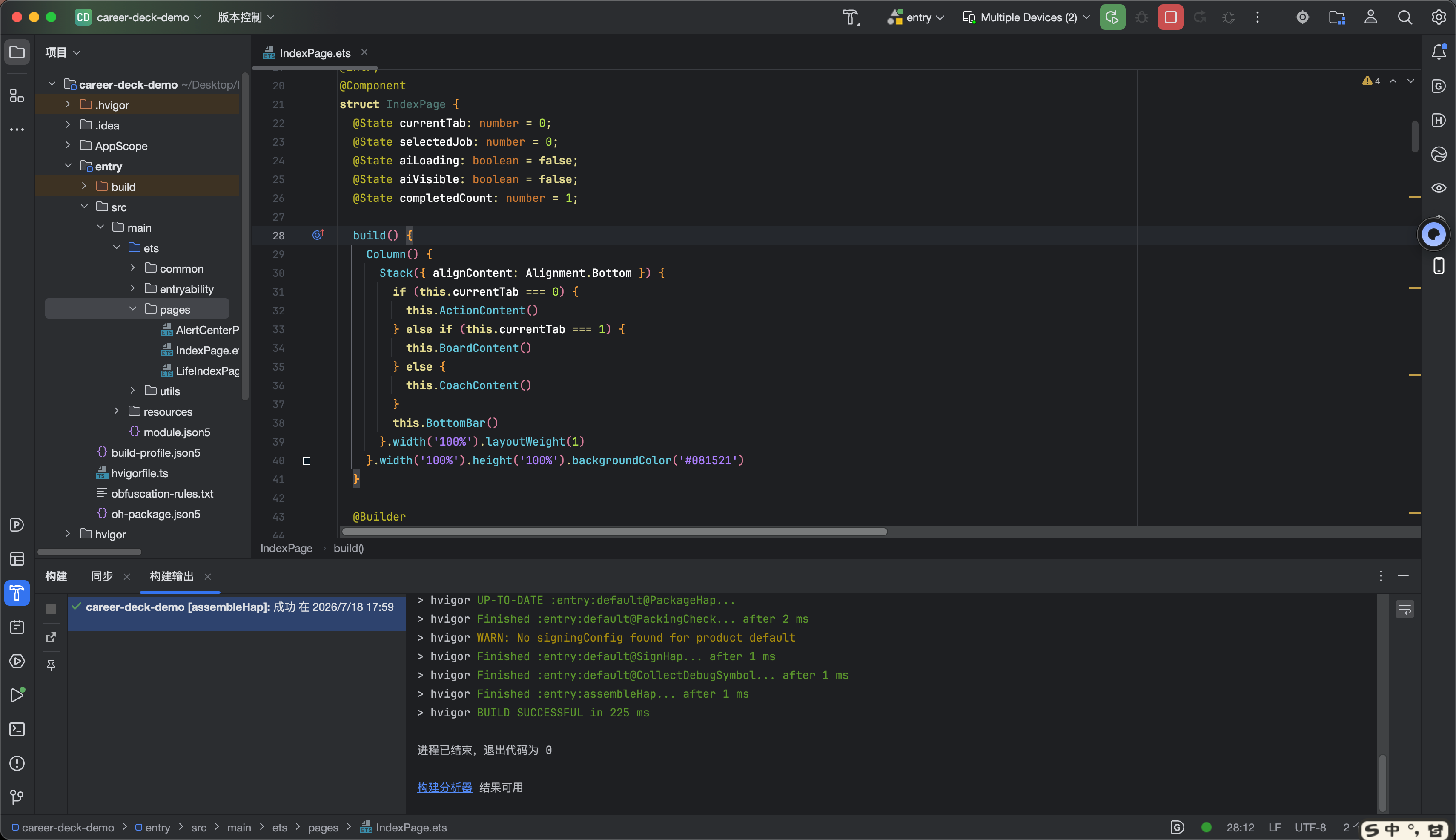Expand the hvigor folder in project tree

68,534
